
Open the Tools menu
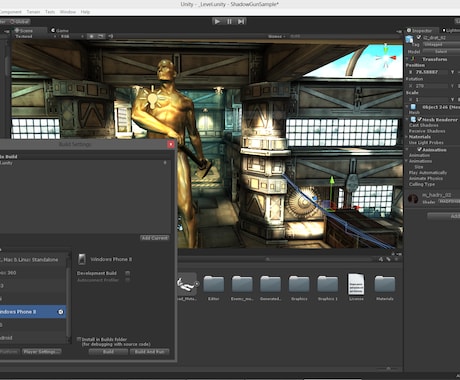pos(50,12)
